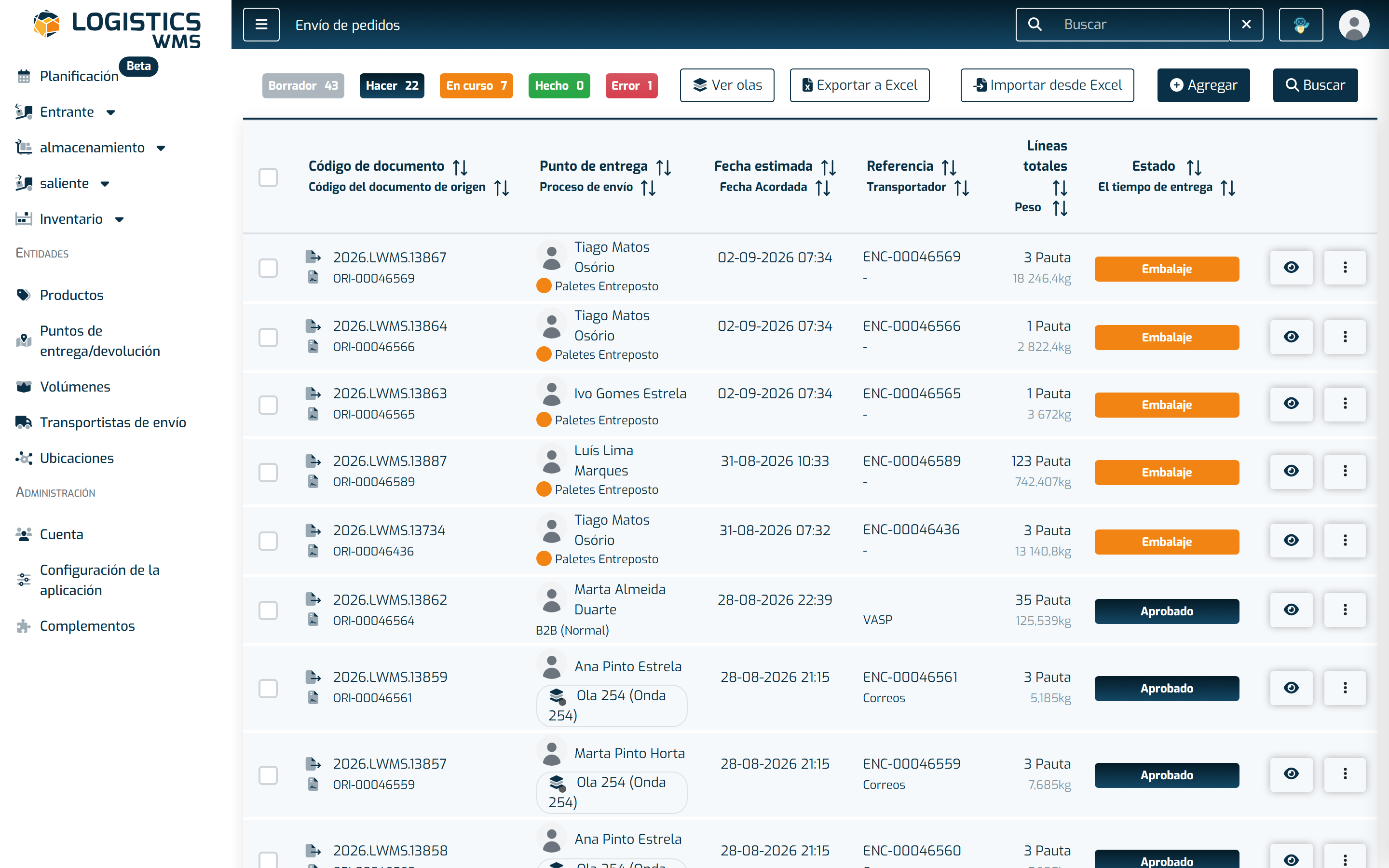Select checkbox for order 2026.LWMS.13867

[268, 268]
